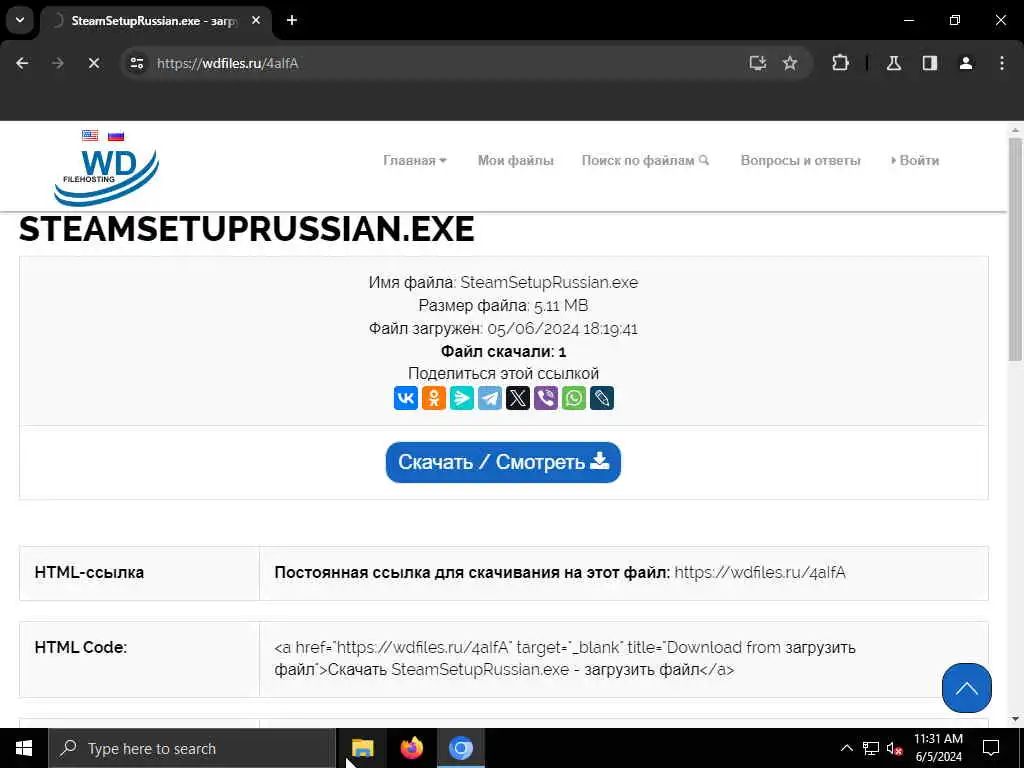Viewport: 1024px width, 768px height.
Task: Go back to the previous page
Action: [x=22, y=63]
